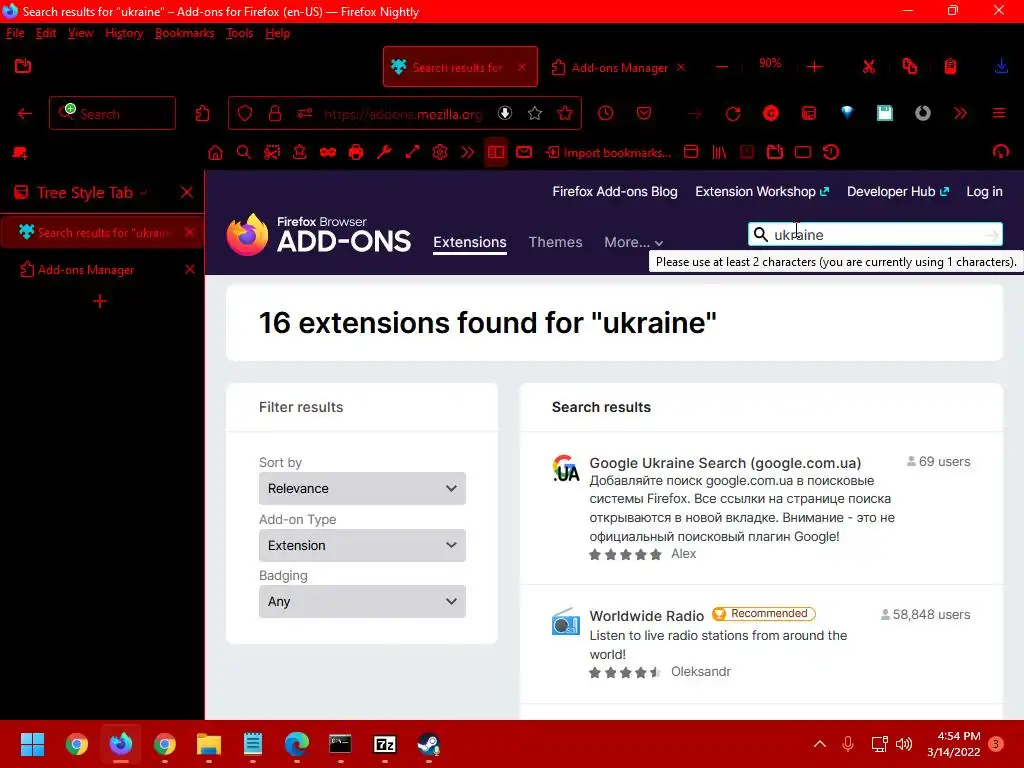Open developer tools wrench icon
This screenshot has width=1024, height=768.
384,152
